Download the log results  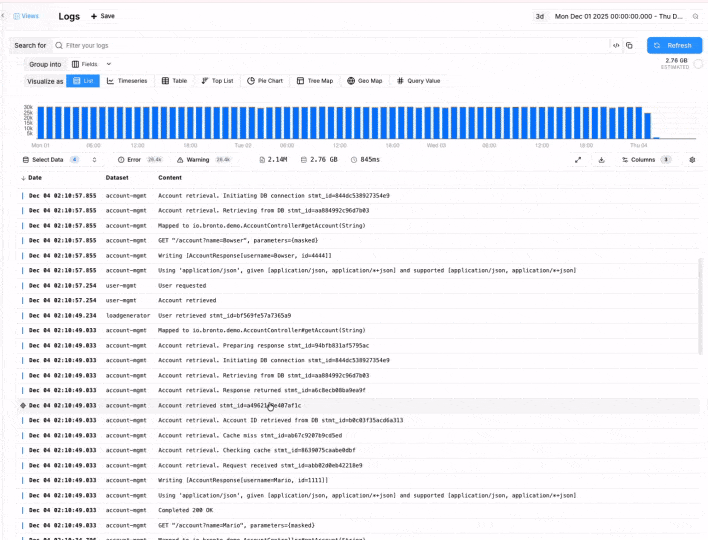pos(601,160)
